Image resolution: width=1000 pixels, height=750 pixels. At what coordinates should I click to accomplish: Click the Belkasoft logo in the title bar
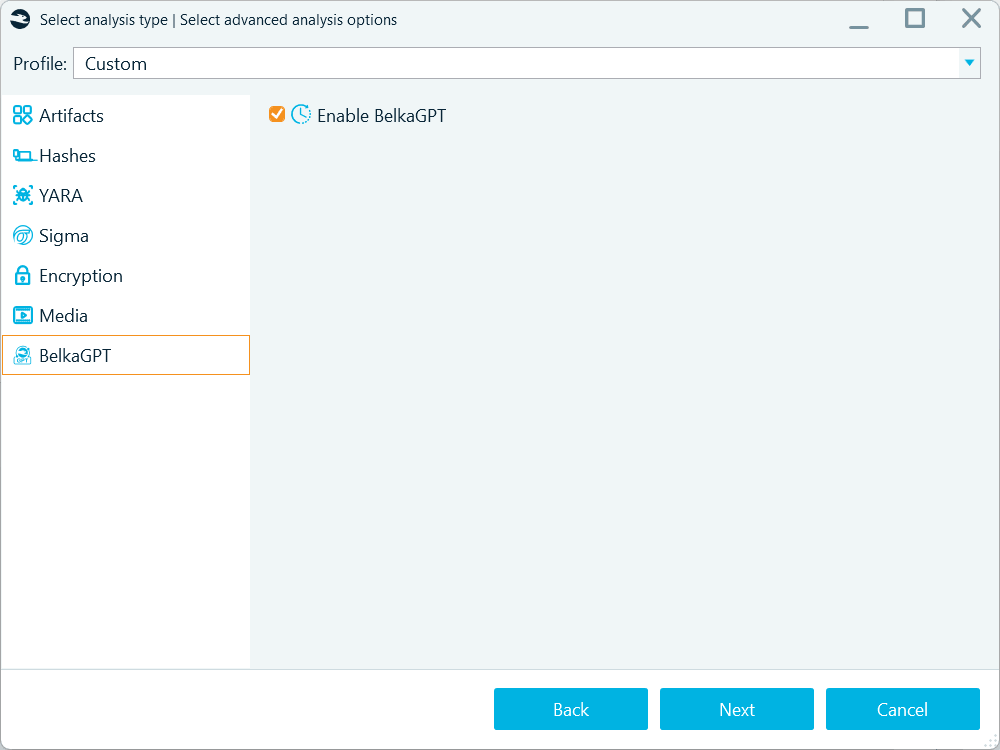click(x=19, y=18)
